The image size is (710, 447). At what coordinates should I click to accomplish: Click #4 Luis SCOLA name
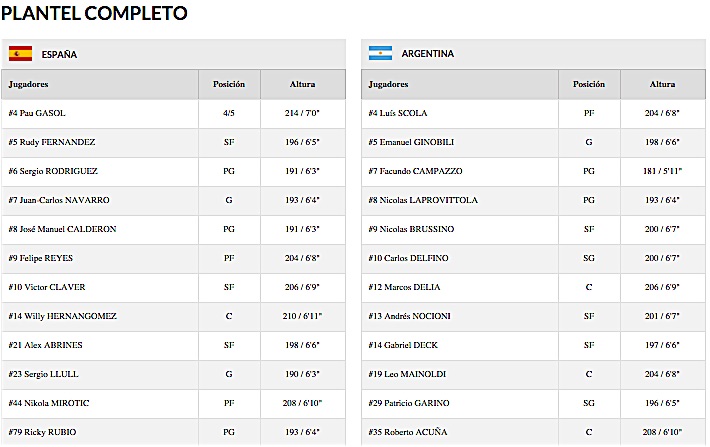(398, 114)
